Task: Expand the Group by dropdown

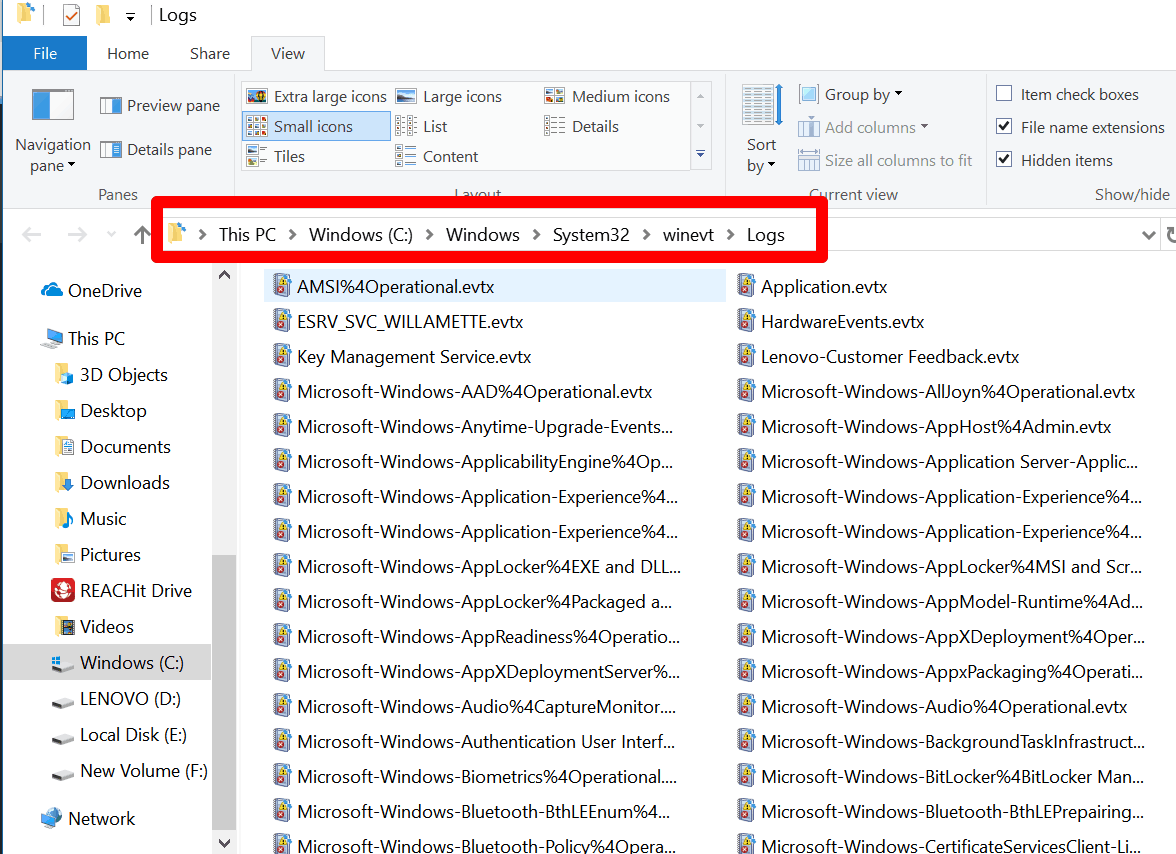Action: [x=850, y=94]
